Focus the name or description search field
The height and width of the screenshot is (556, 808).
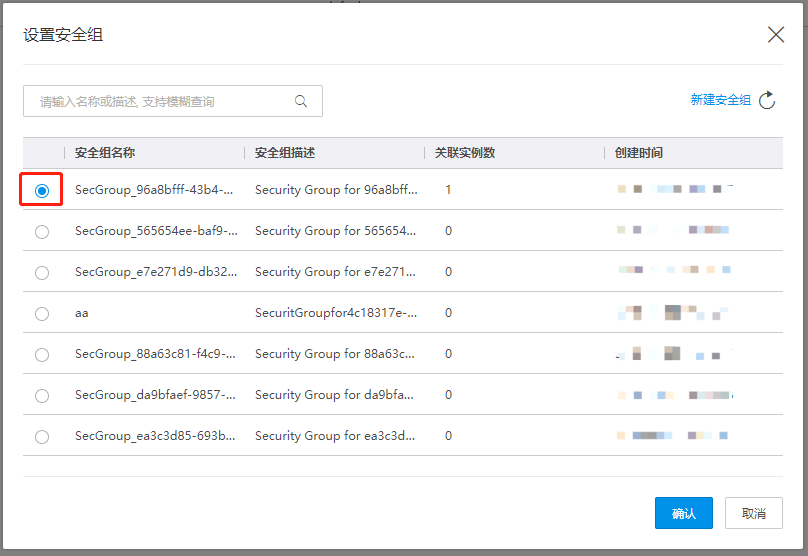tap(160, 101)
